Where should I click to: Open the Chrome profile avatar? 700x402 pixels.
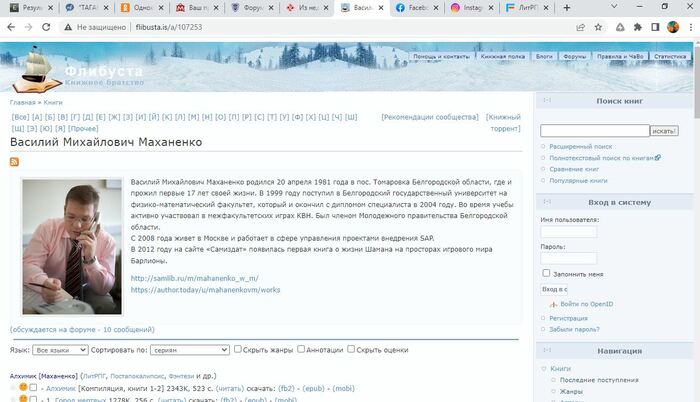coord(673,27)
